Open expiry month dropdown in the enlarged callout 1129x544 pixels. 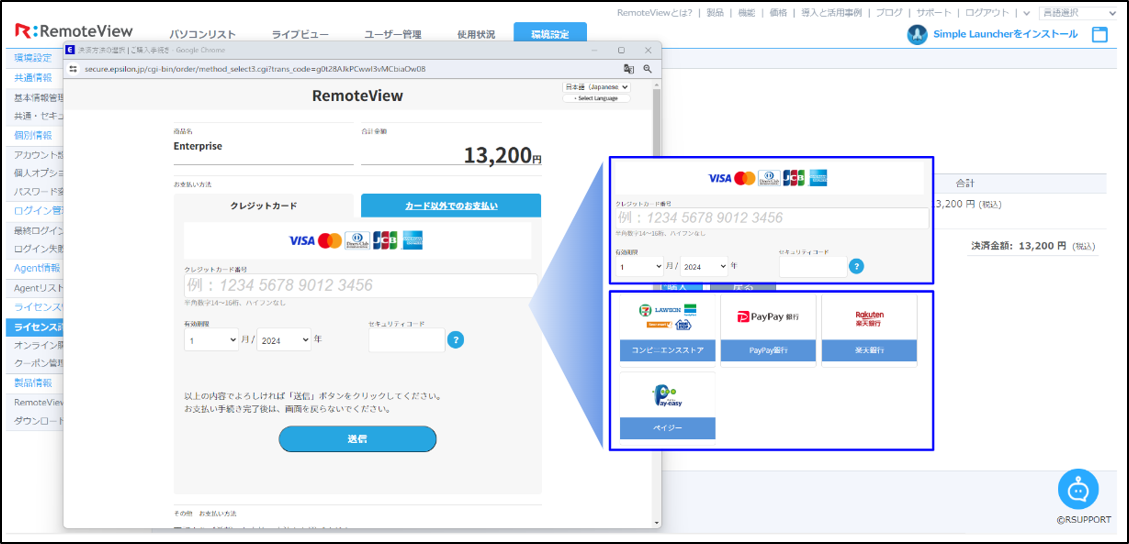pyautogui.click(x=639, y=266)
